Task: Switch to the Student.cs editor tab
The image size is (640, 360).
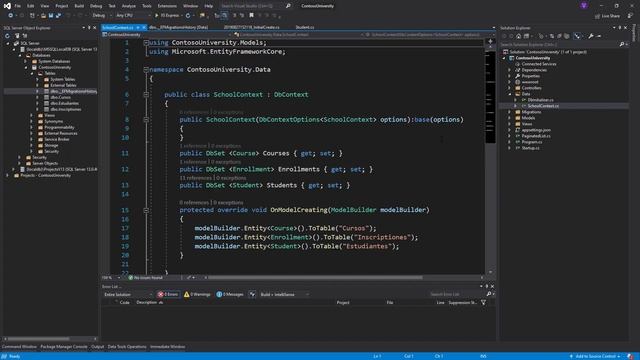Action: (x=305, y=27)
